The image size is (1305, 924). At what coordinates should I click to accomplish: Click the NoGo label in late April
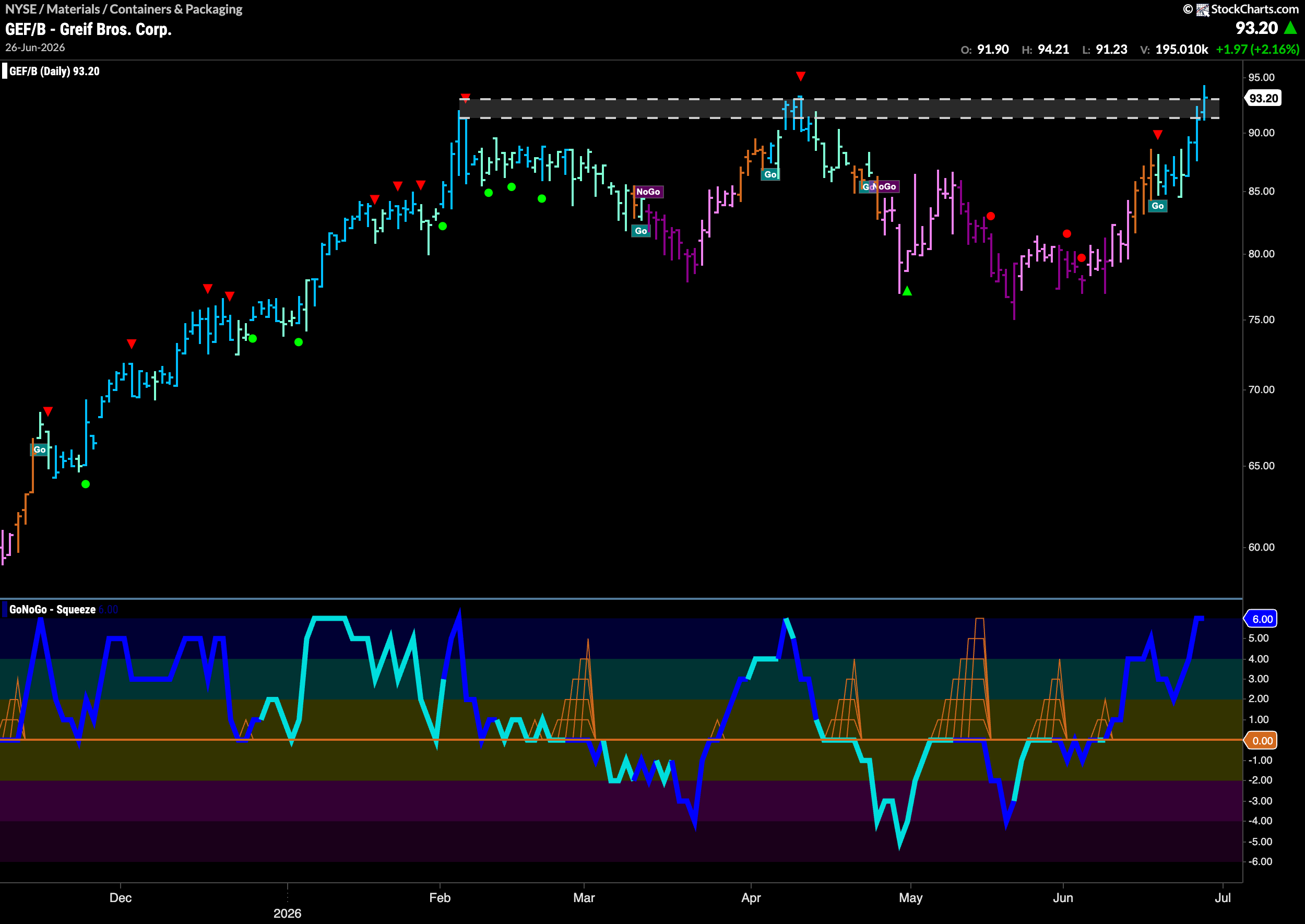(885, 186)
